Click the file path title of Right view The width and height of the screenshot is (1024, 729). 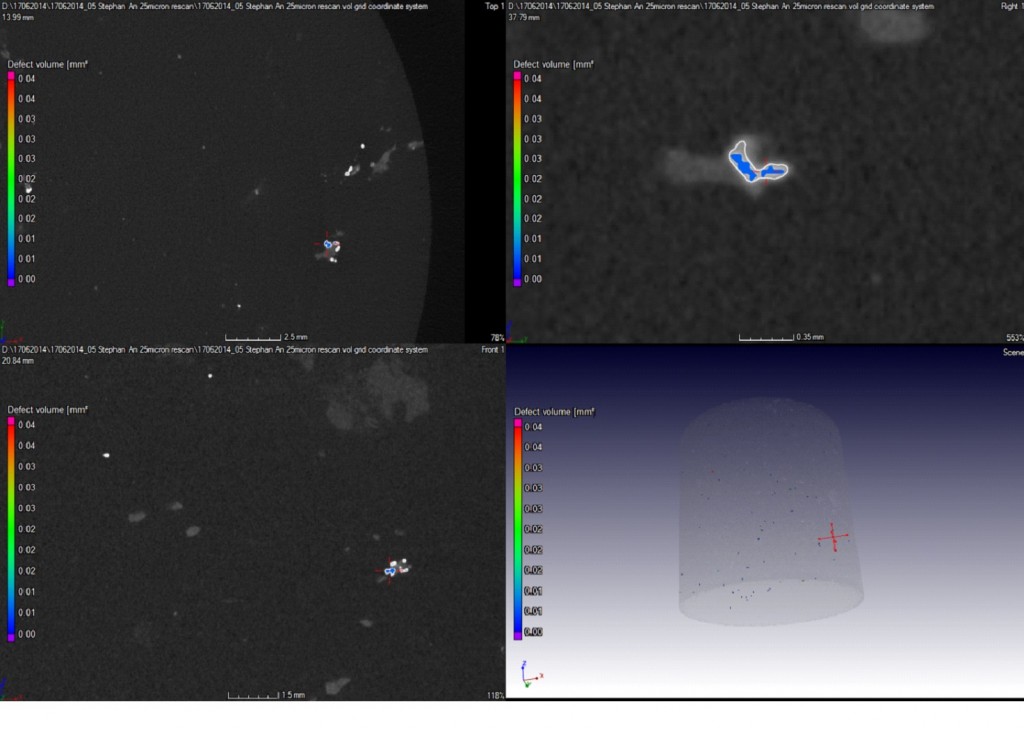tap(721, 6)
